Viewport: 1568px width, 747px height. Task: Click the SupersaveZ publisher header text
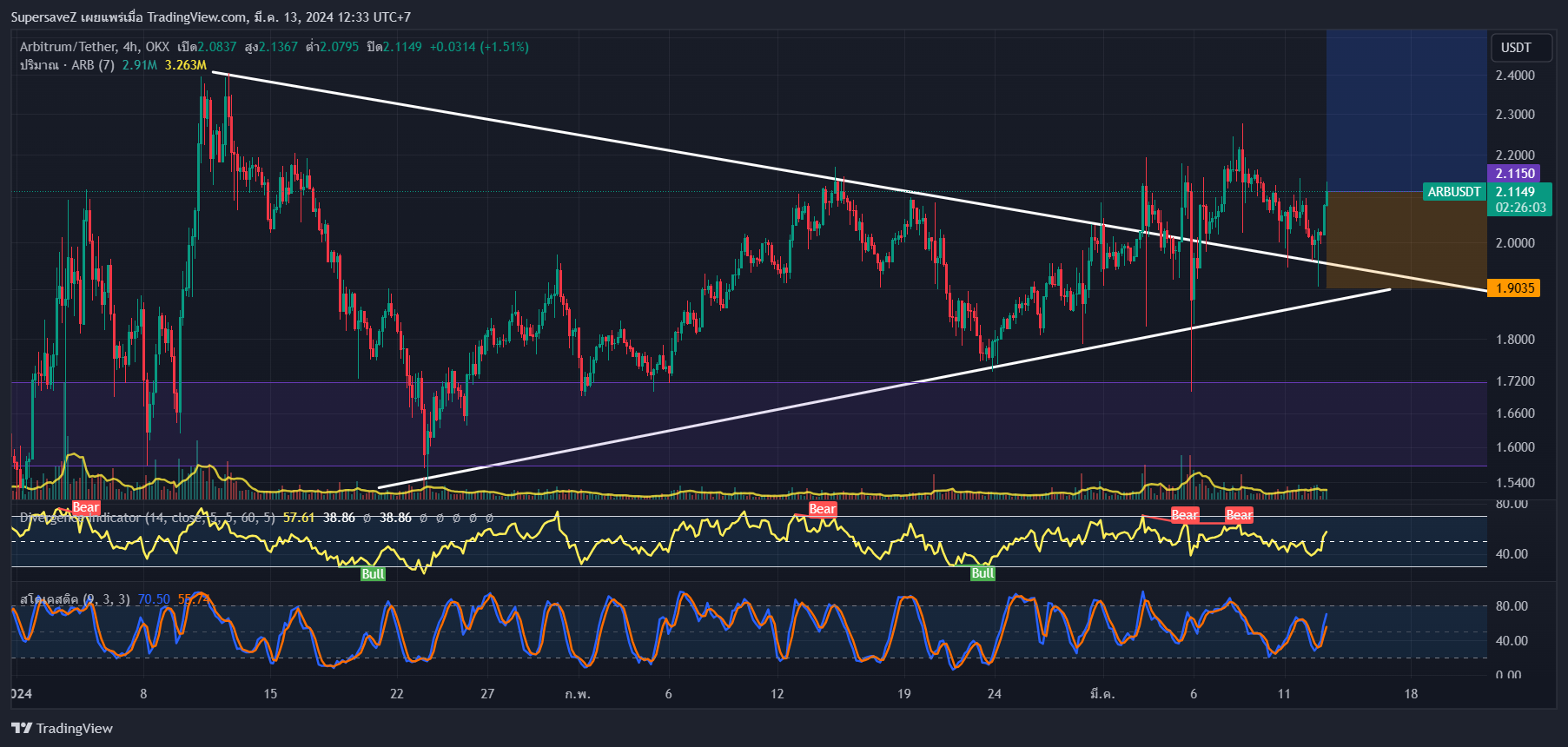tap(211, 17)
